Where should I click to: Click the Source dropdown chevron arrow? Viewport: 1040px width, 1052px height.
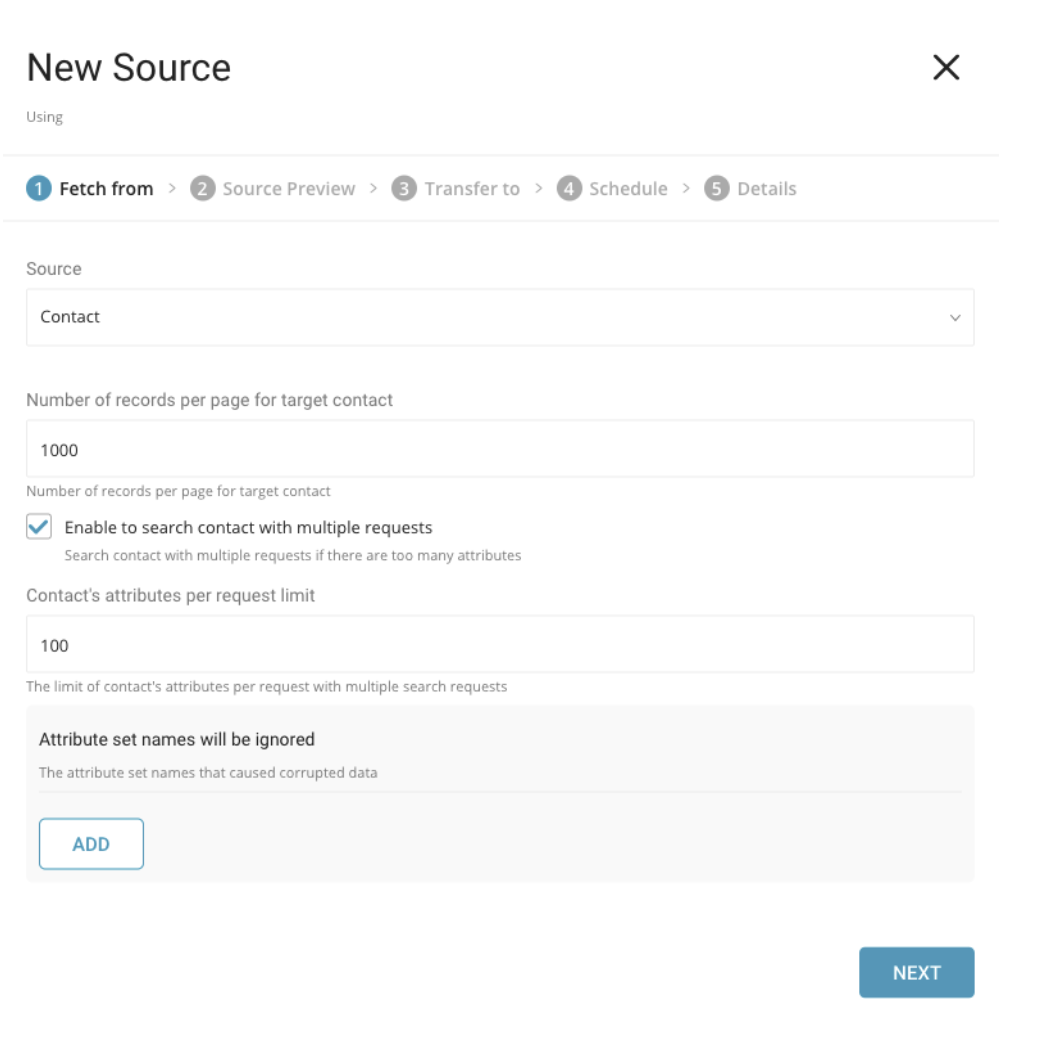[955, 318]
